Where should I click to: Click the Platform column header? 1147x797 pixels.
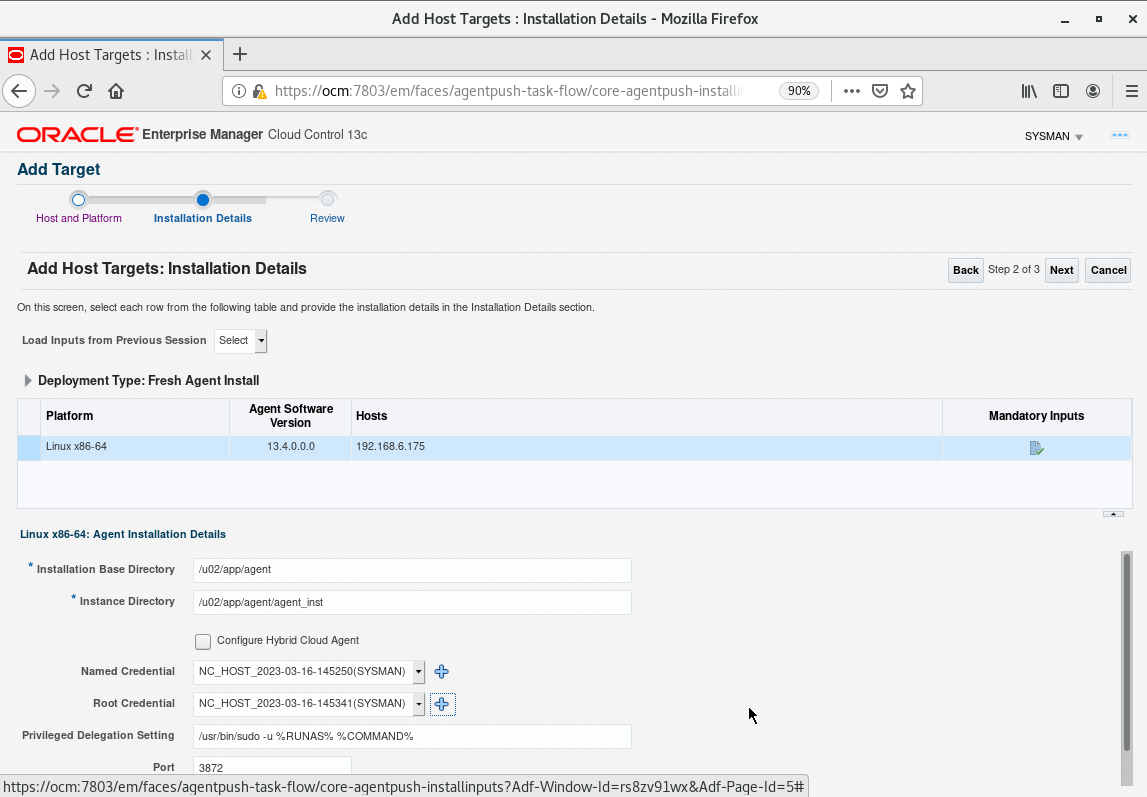pos(135,416)
